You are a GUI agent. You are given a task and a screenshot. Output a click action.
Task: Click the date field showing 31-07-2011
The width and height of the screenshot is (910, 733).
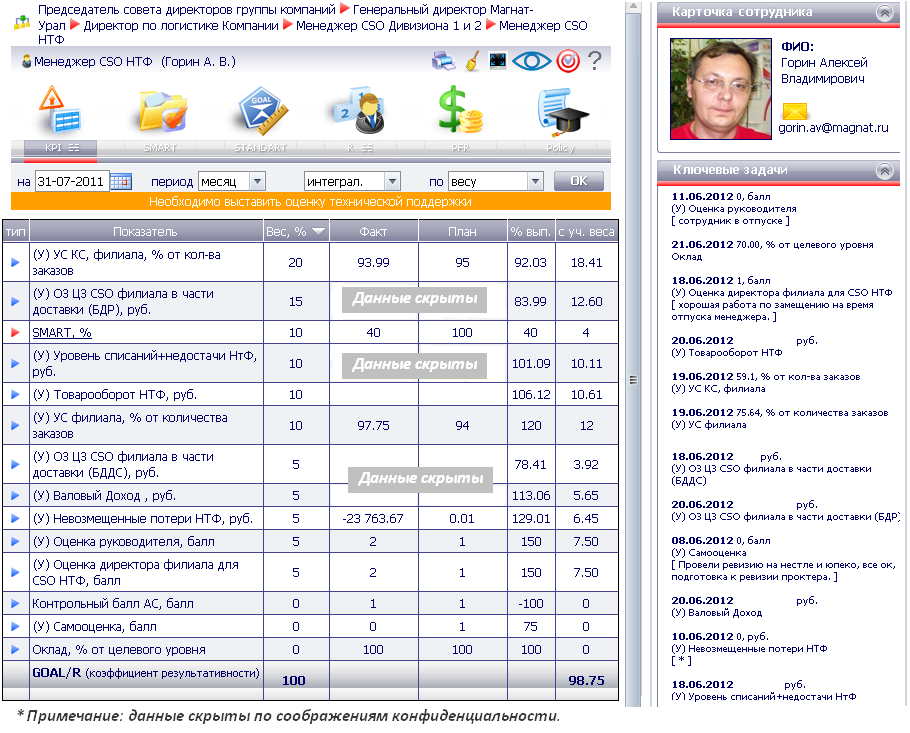(x=72, y=182)
